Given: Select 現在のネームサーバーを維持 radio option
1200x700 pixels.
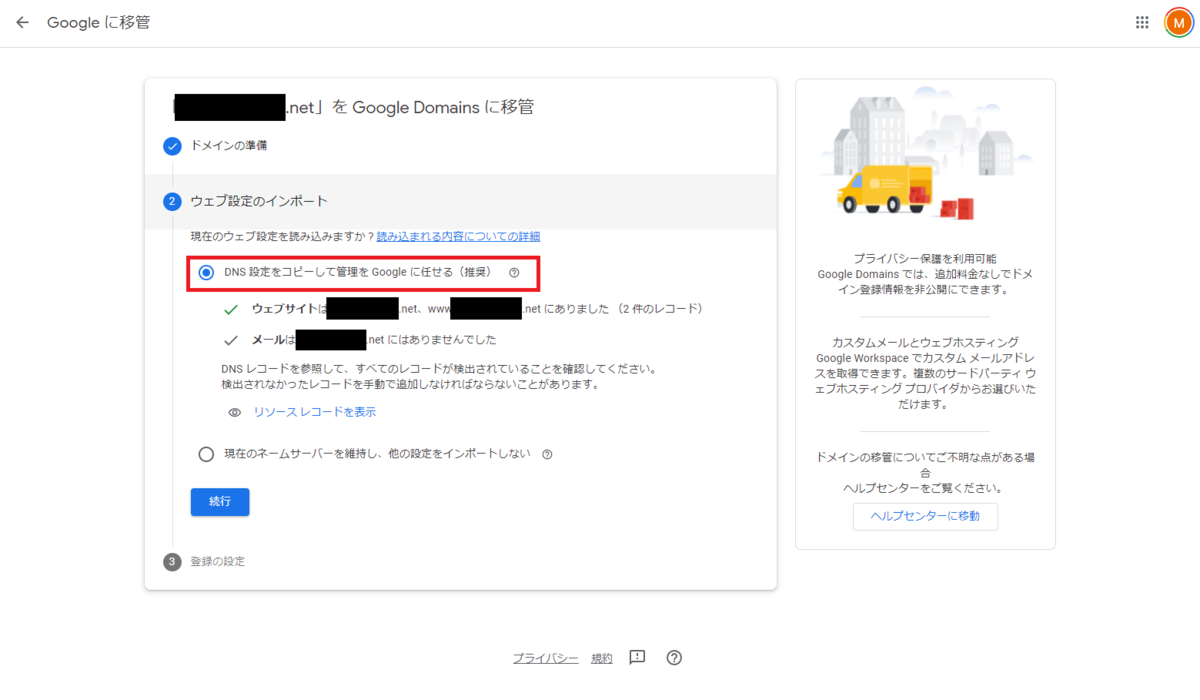Looking at the screenshot, I should click(x=206, y=454).
